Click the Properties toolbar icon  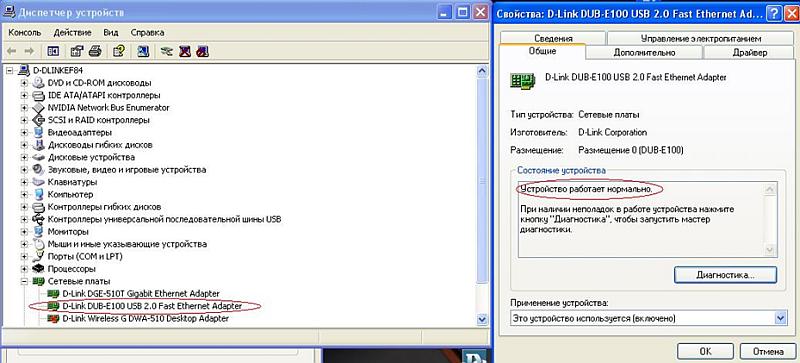coord(77,51)
